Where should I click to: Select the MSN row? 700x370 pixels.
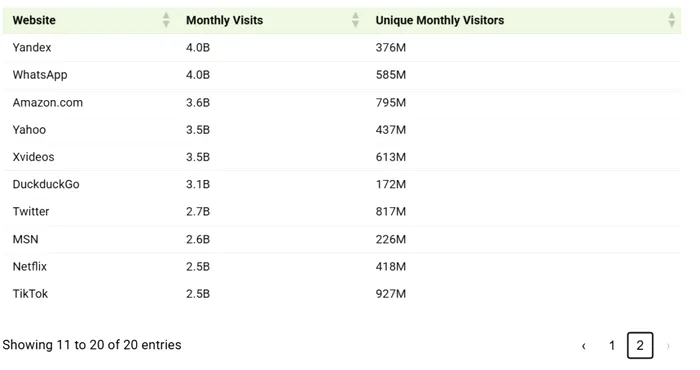click(x=342, y=239)
